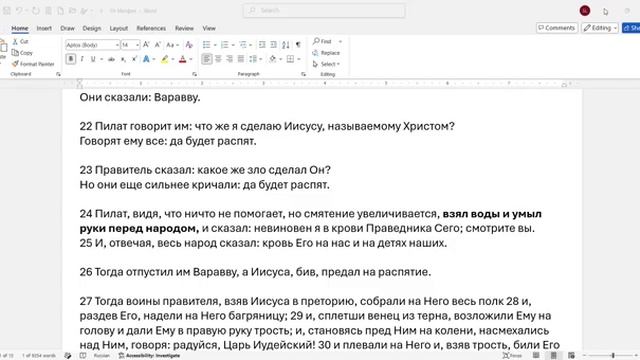640x360 pixels.
Task: Open the Home ribbon tab
Action: click(20, 28)
